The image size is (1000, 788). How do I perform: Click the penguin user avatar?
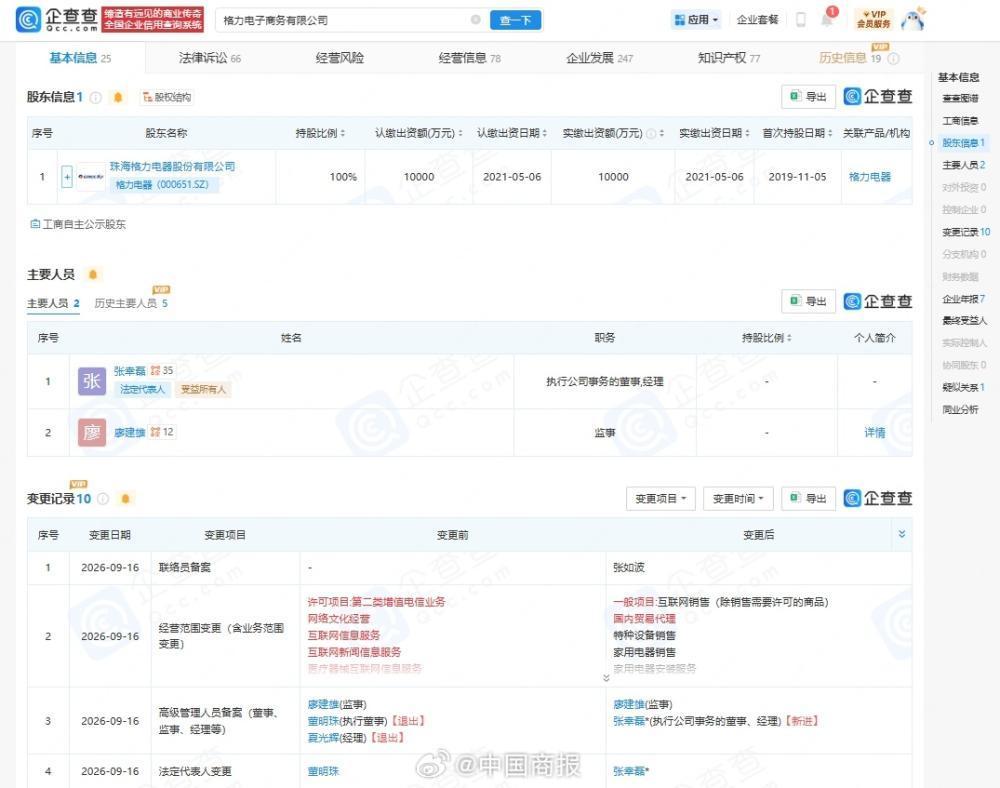point(913,19)
